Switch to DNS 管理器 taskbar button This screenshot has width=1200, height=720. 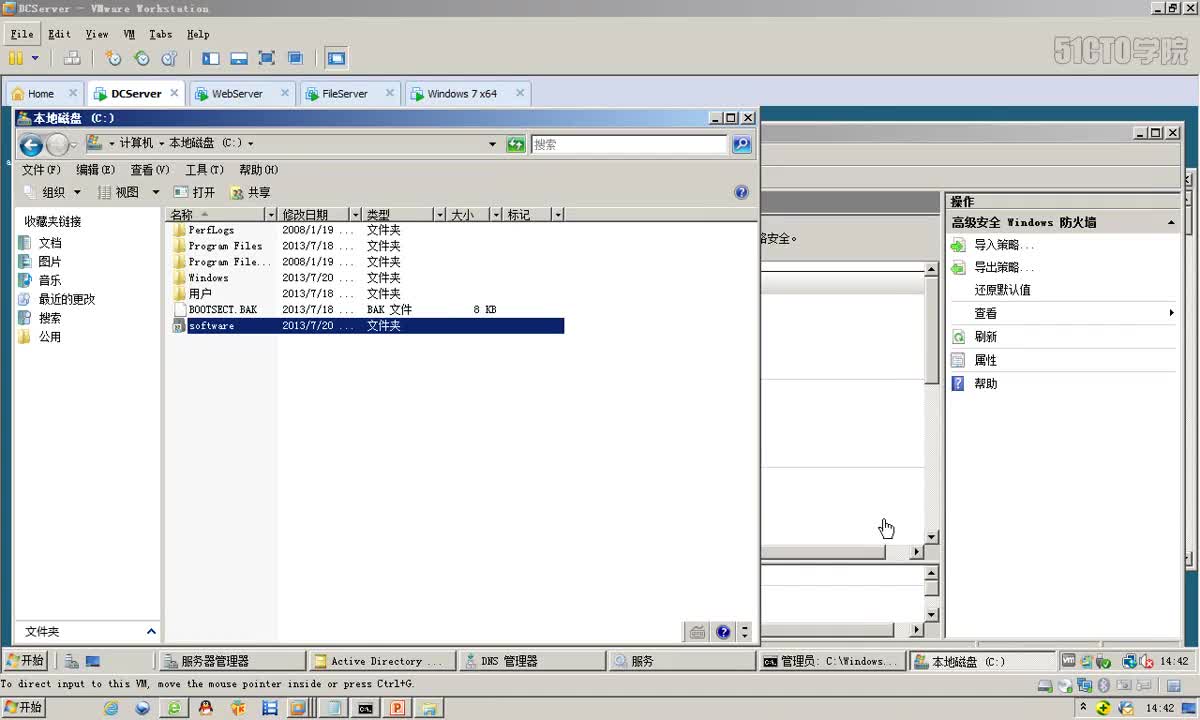click(x=531, y=661)
